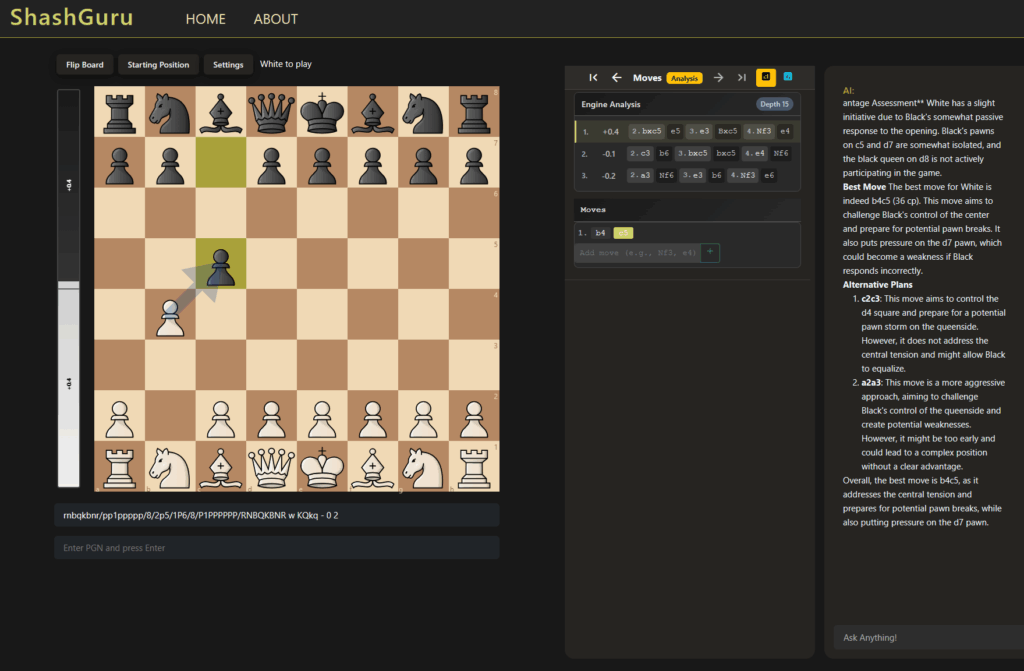This screenshot has width=1024, height=671.
Task: Click the Depth 15 indicator
Action: (x=774, y=104)
